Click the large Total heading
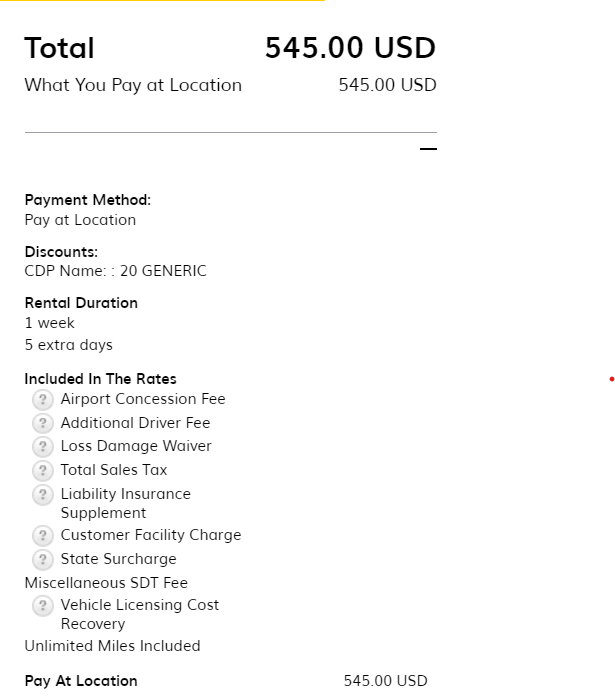Image resolution: width=615 pixels, height=700 pixels. [59, 48]
